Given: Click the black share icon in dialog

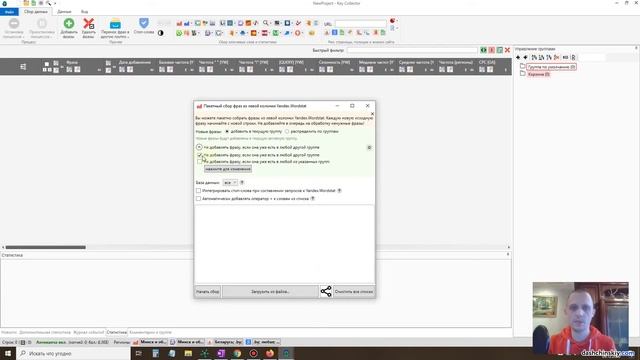Looking at the screenshot, I should 326,291.
